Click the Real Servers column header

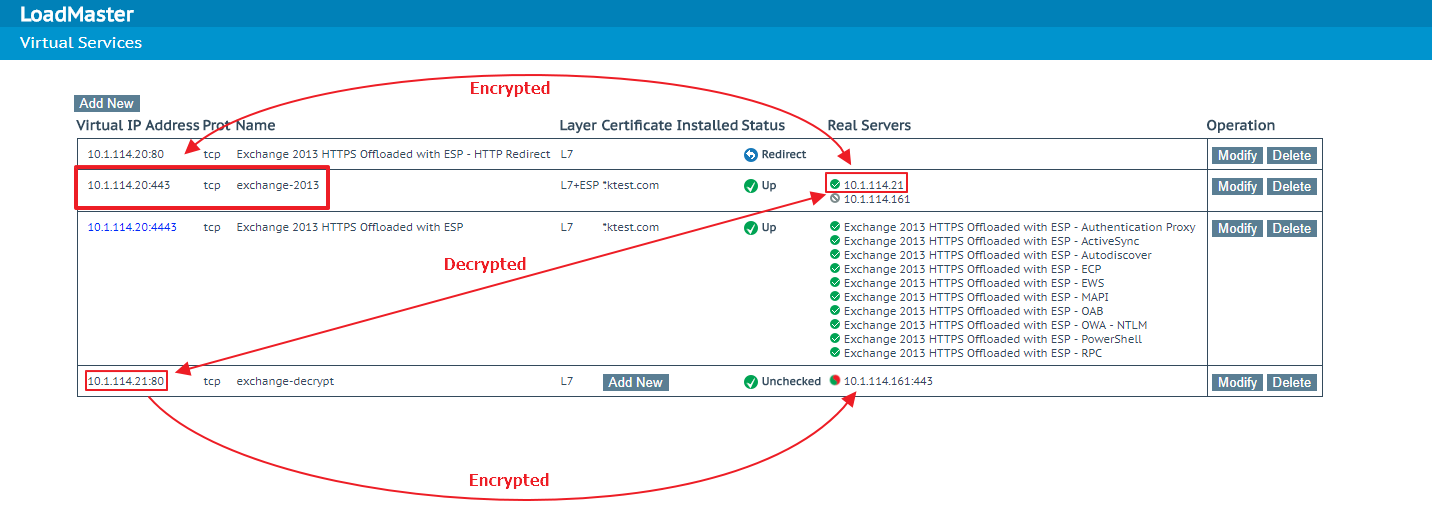coord(869,125)
